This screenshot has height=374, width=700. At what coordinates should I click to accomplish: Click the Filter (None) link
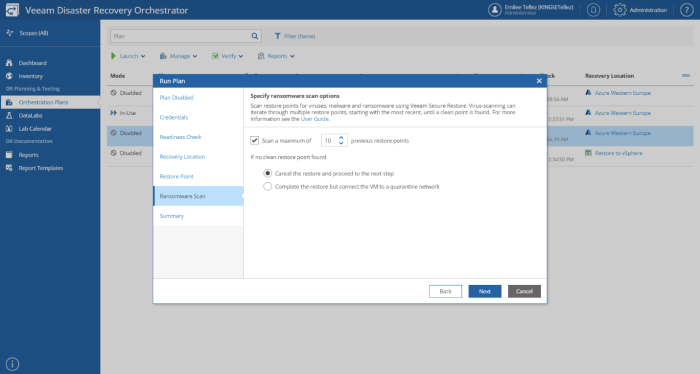click(300, 36)
